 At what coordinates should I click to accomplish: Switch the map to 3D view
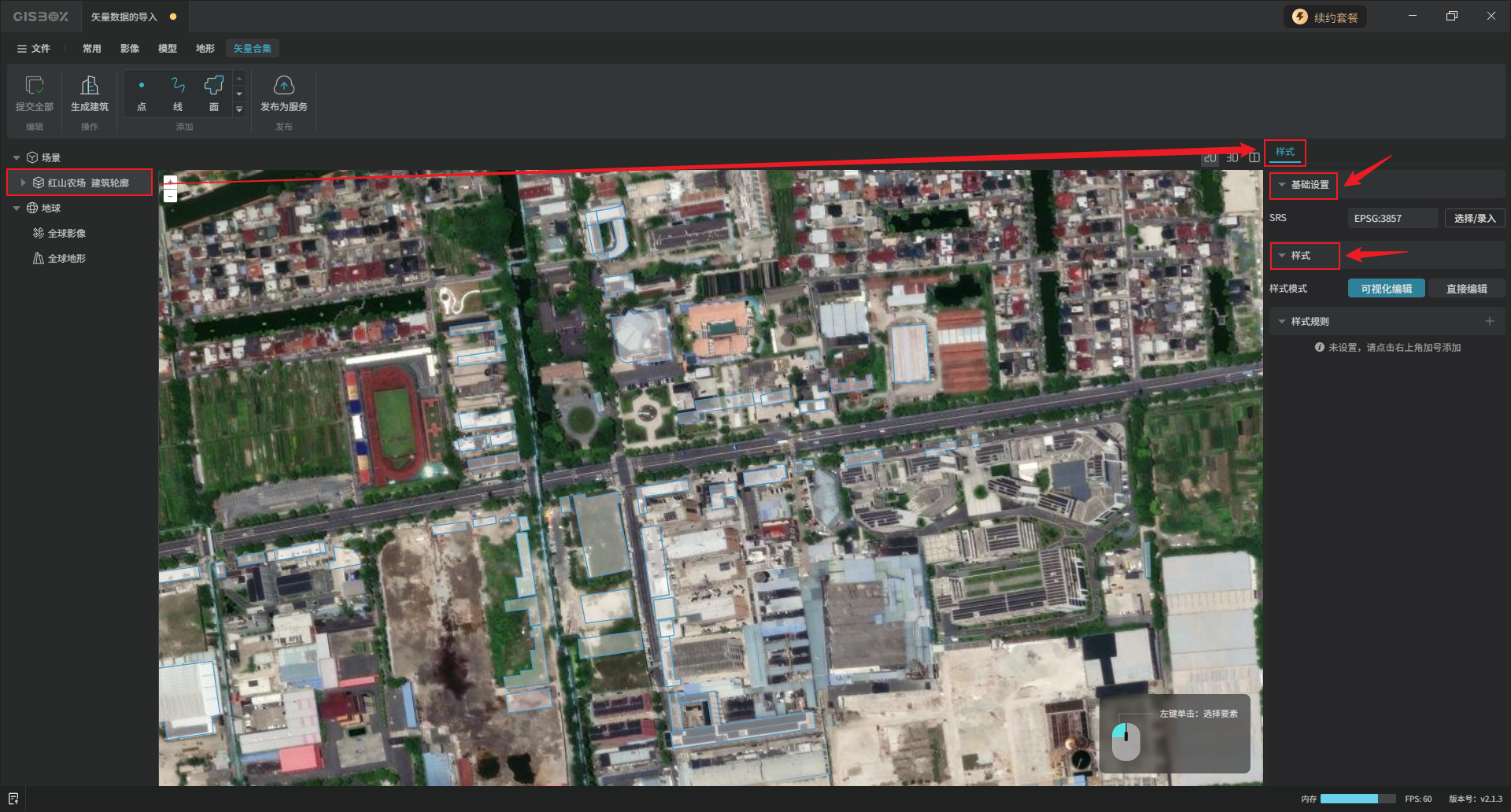(1232, 158)
